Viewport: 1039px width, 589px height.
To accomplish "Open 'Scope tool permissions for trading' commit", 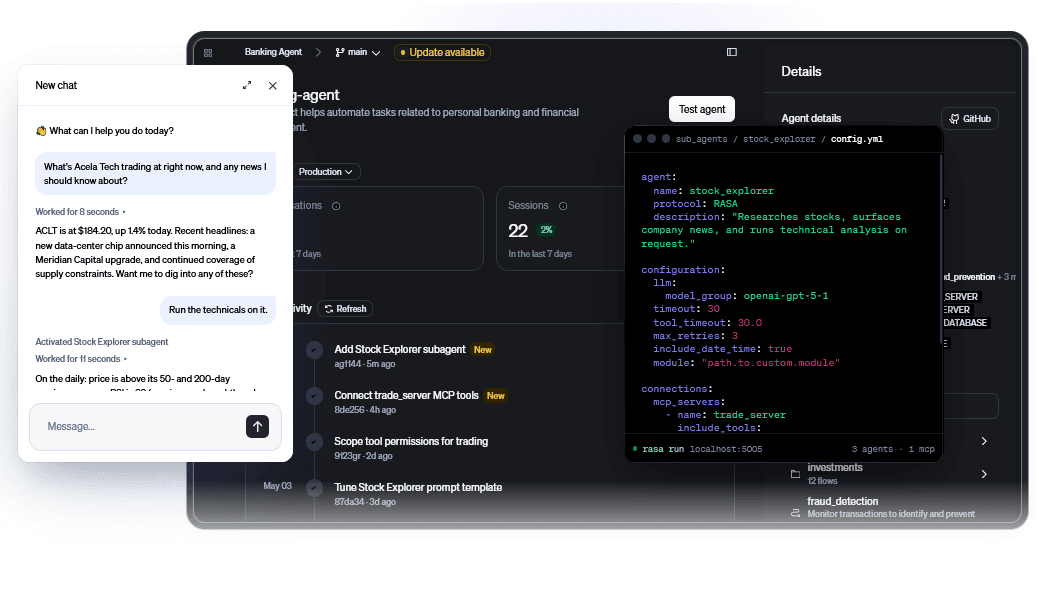I will click(x=411, y=441).
